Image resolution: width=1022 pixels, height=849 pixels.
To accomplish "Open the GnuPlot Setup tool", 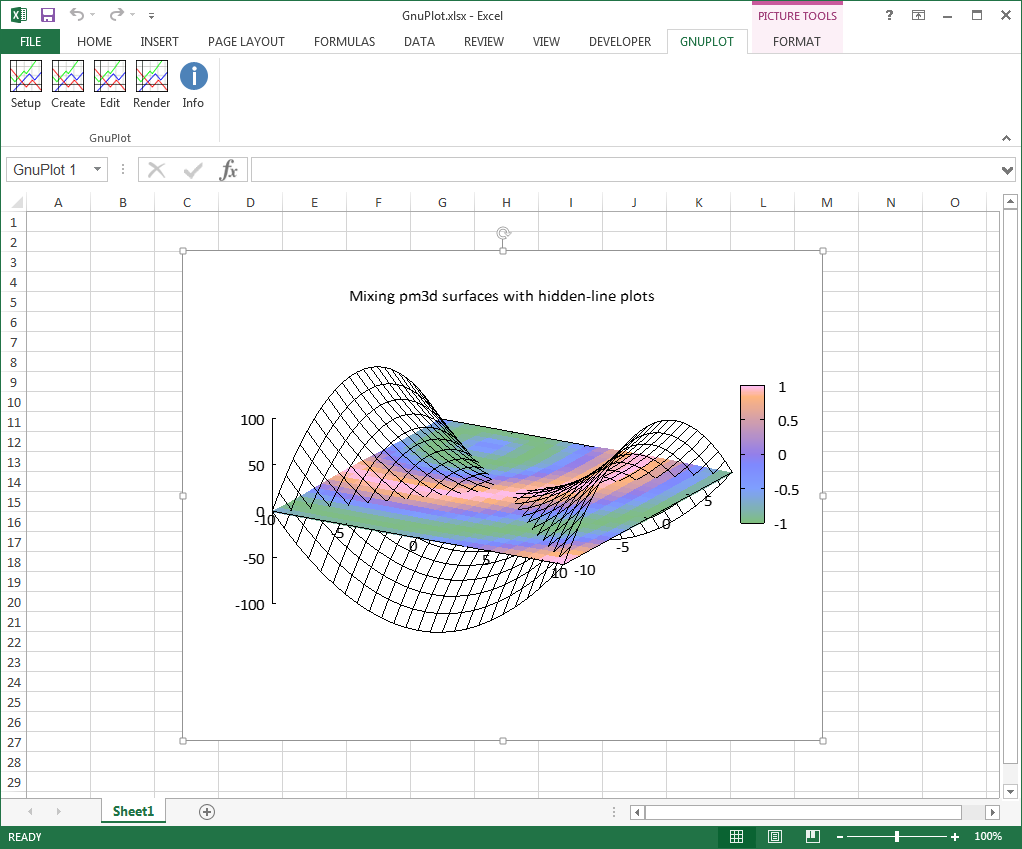I will pyautogui.click(x=25, y=84).
